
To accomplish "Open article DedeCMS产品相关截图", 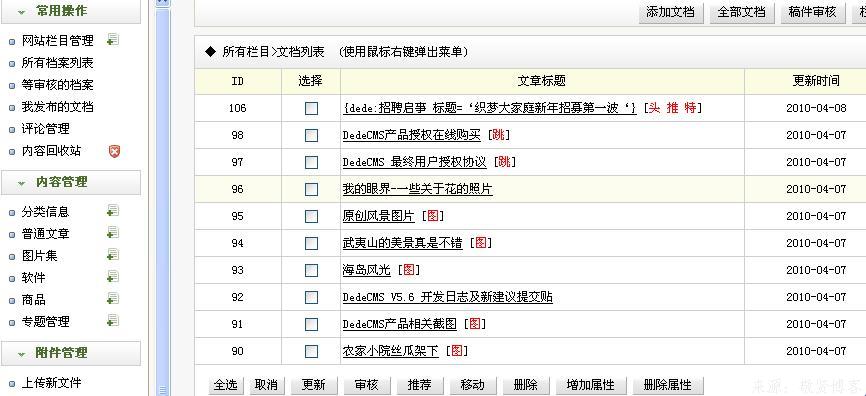I will coord(399,324).
